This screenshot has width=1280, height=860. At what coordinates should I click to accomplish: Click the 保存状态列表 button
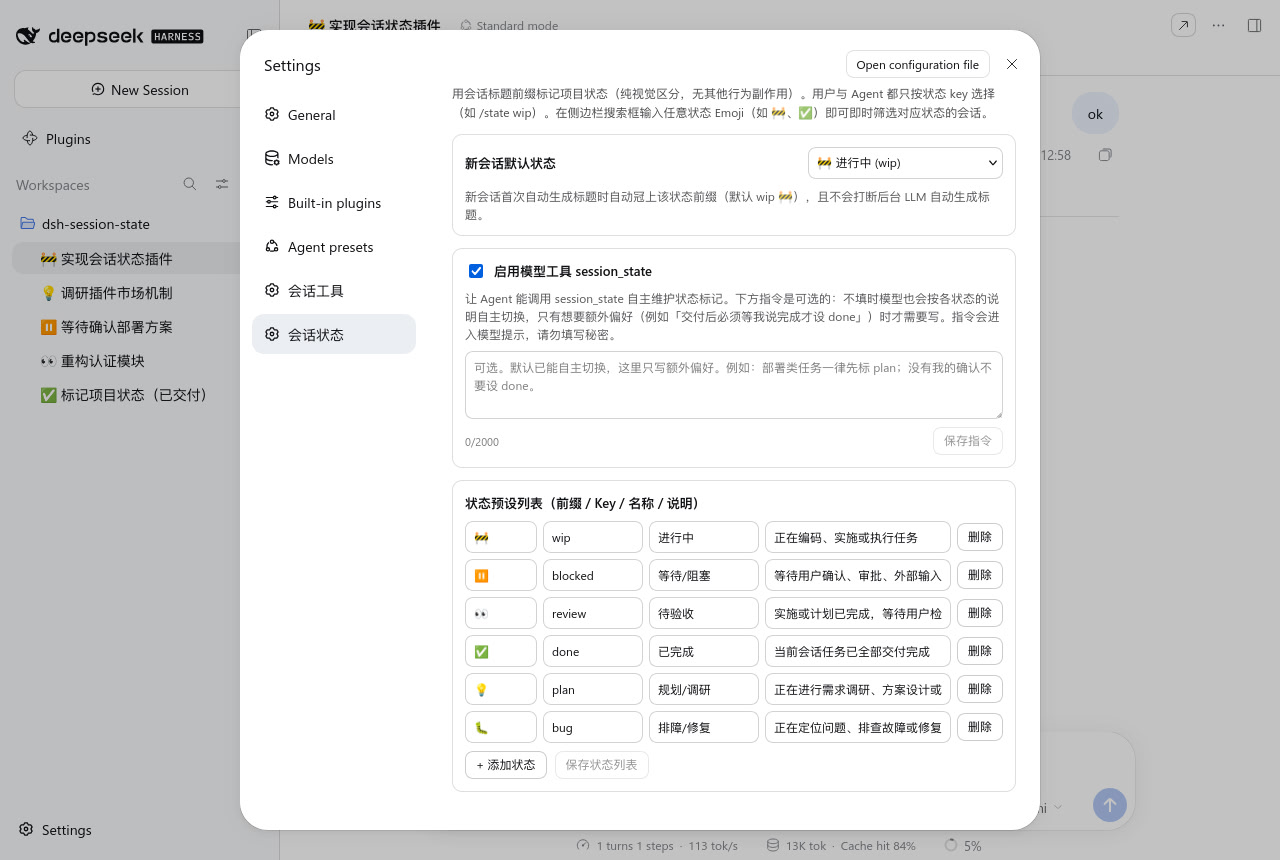602,765
